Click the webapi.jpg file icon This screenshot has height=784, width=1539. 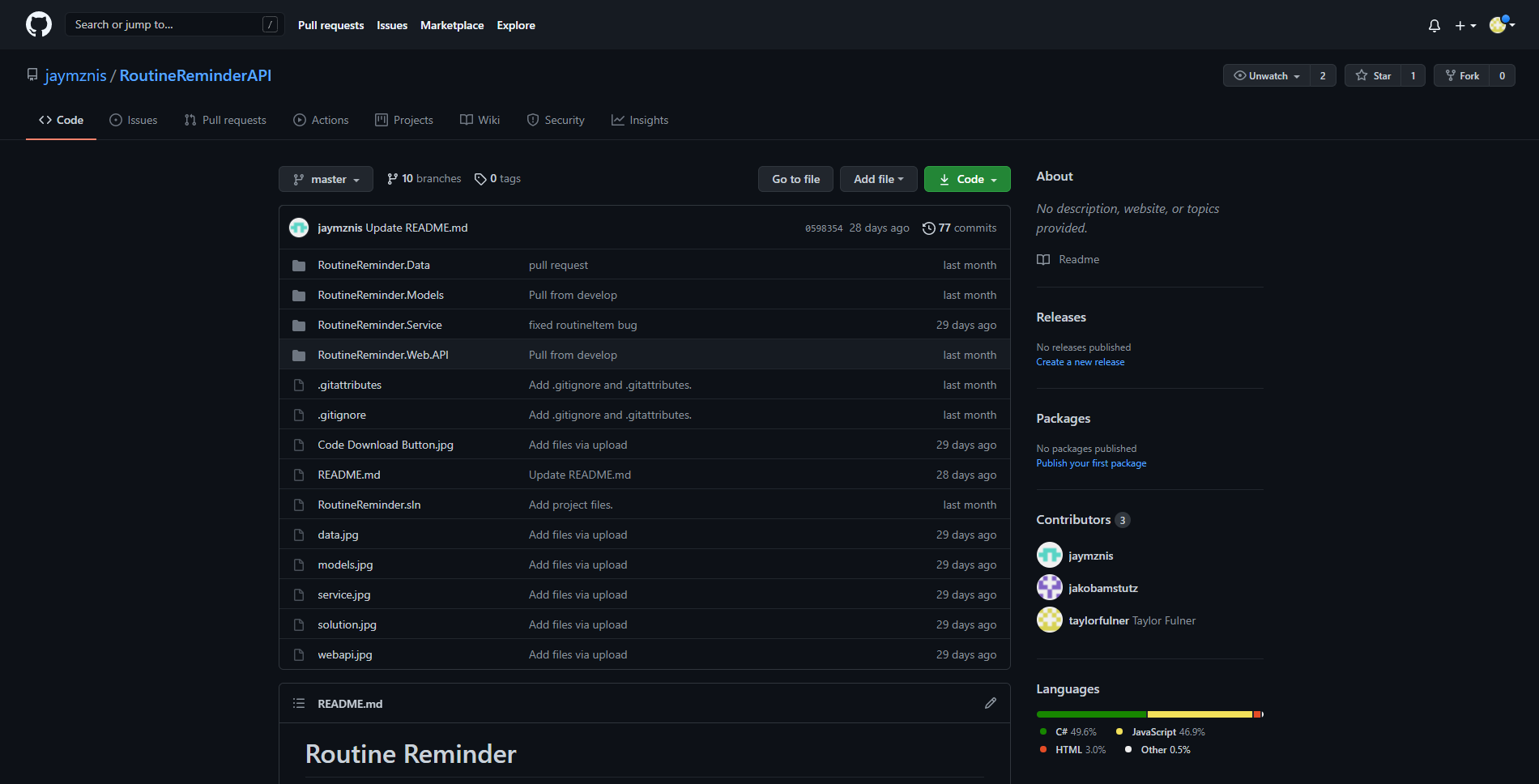pos(299,654)
